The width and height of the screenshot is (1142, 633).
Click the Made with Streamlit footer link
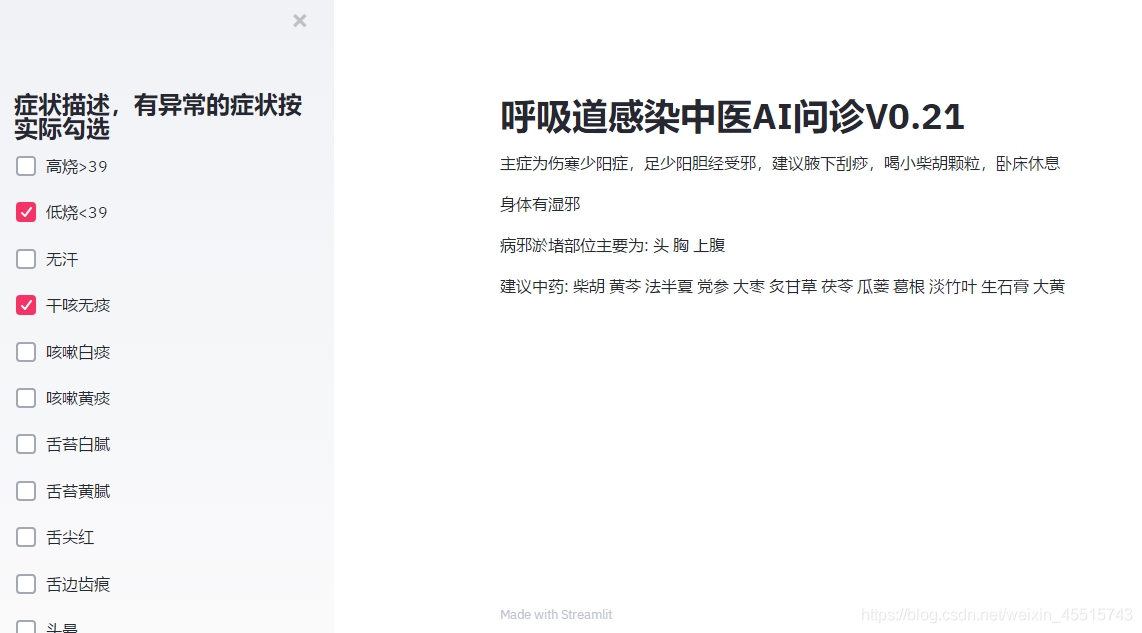click(x=556, y=615)
